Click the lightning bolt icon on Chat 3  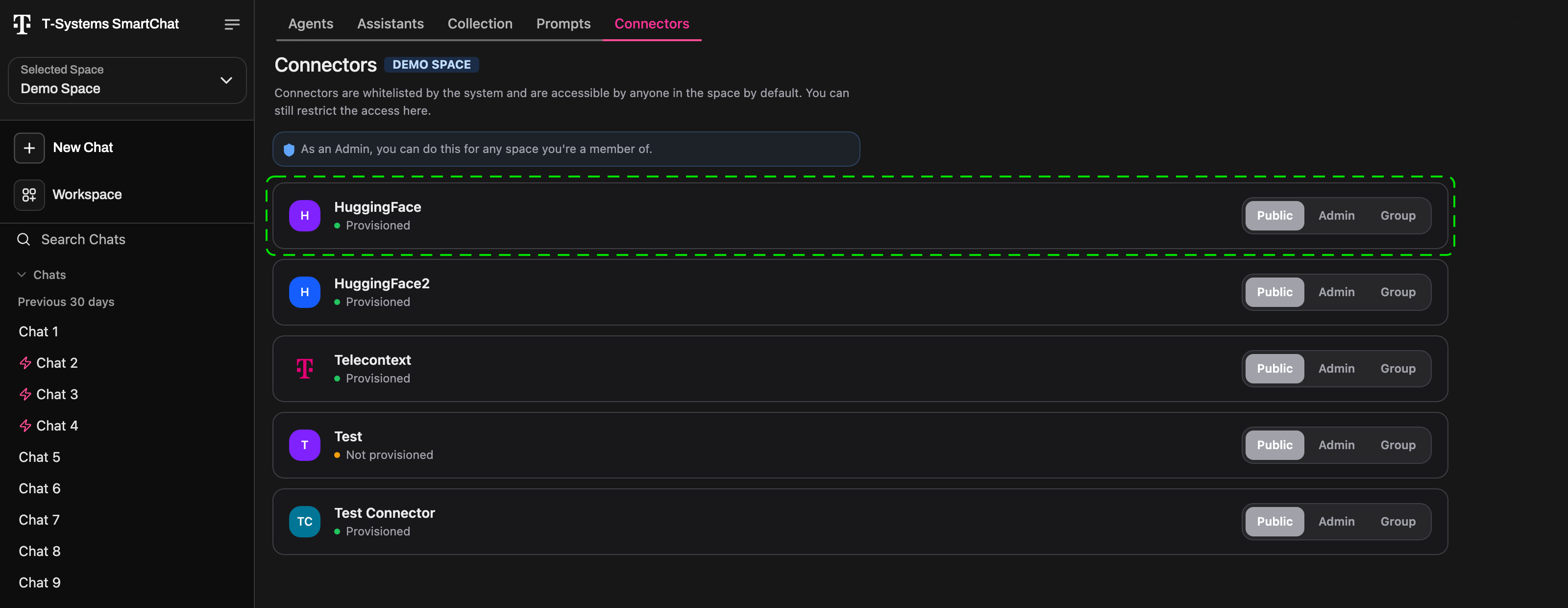coord(25,395)
